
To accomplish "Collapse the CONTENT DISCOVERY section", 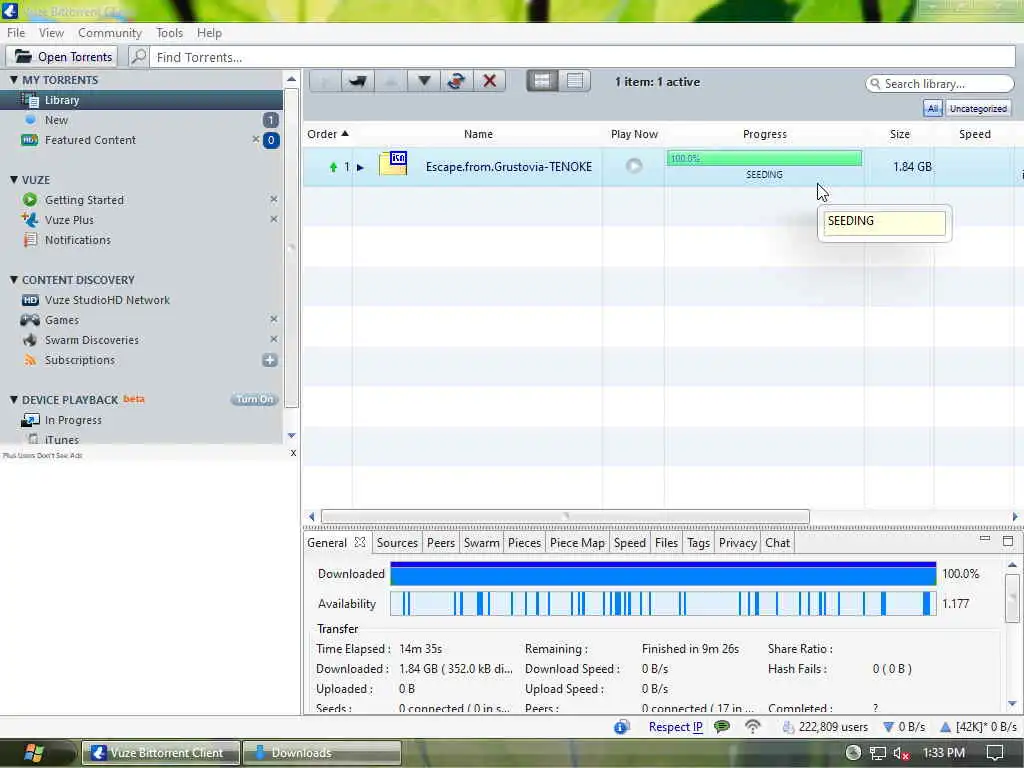I will point(13,280).
